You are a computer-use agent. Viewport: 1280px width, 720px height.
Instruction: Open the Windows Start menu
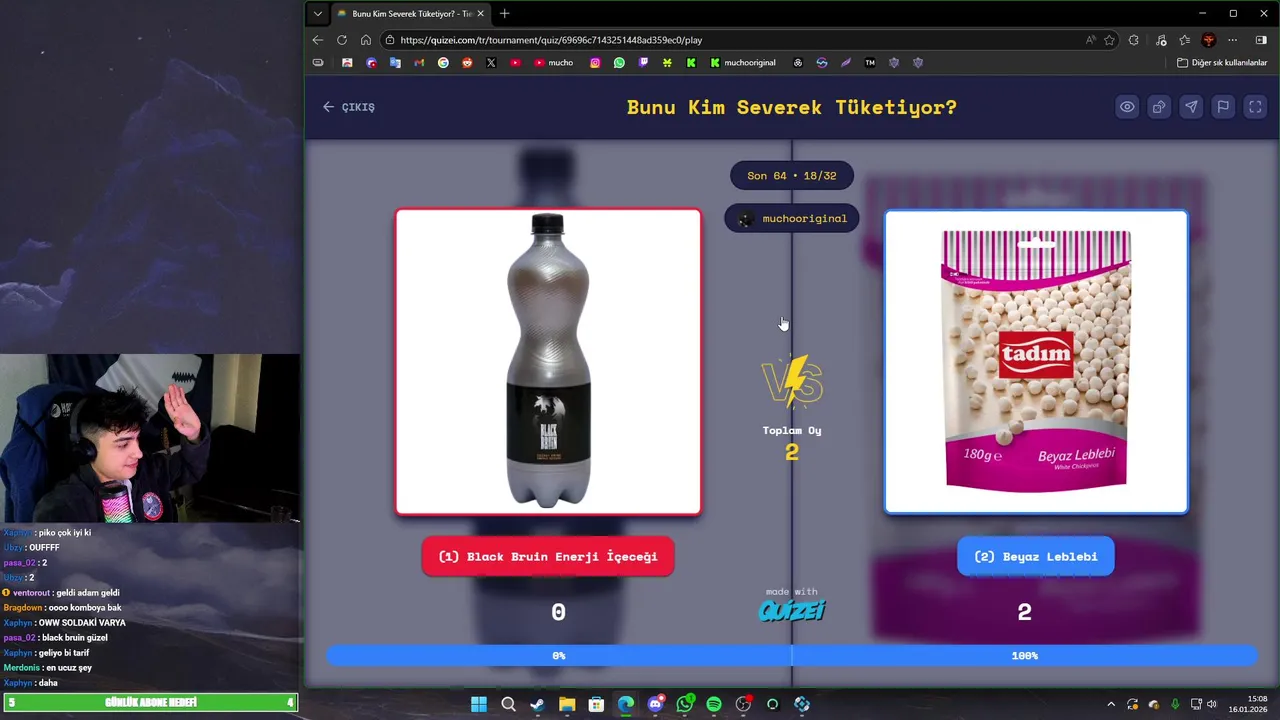(x=479, y=704)
